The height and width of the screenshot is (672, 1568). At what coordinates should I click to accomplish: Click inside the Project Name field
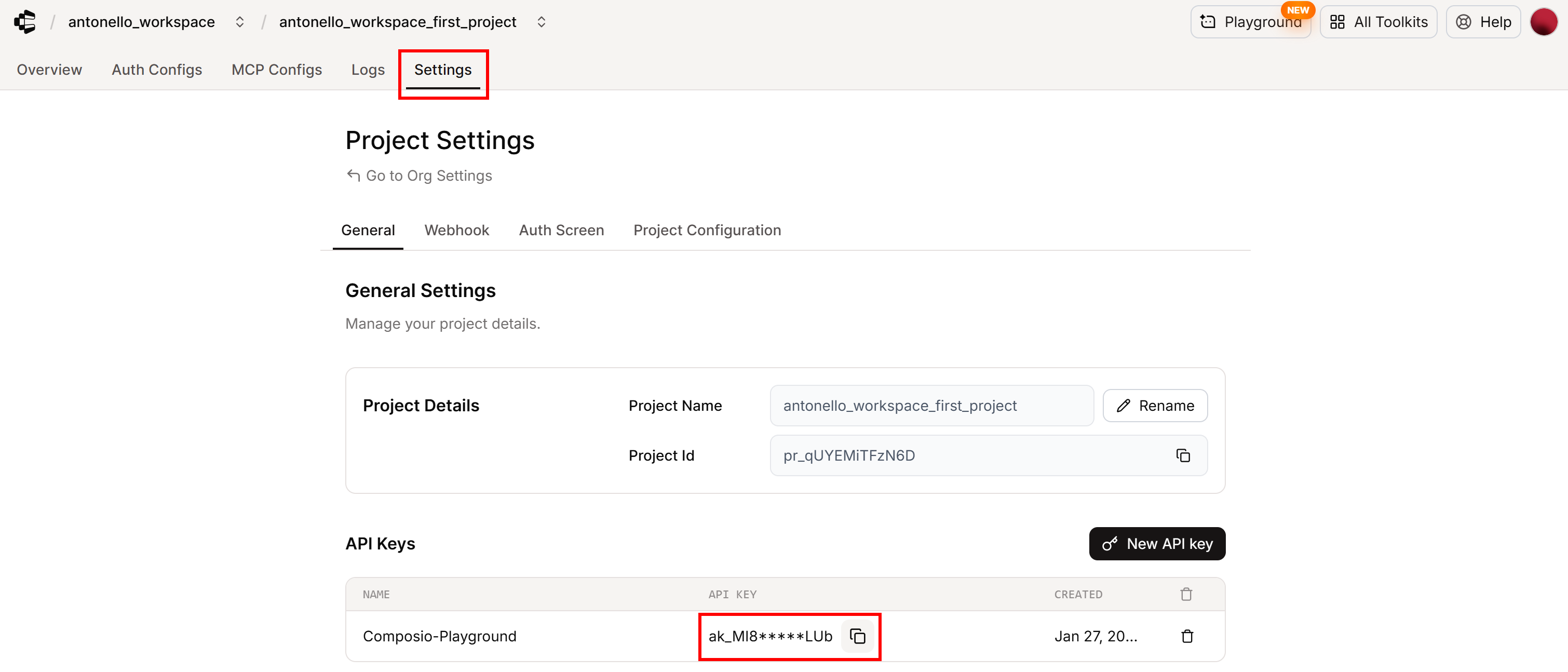[931, 406]
